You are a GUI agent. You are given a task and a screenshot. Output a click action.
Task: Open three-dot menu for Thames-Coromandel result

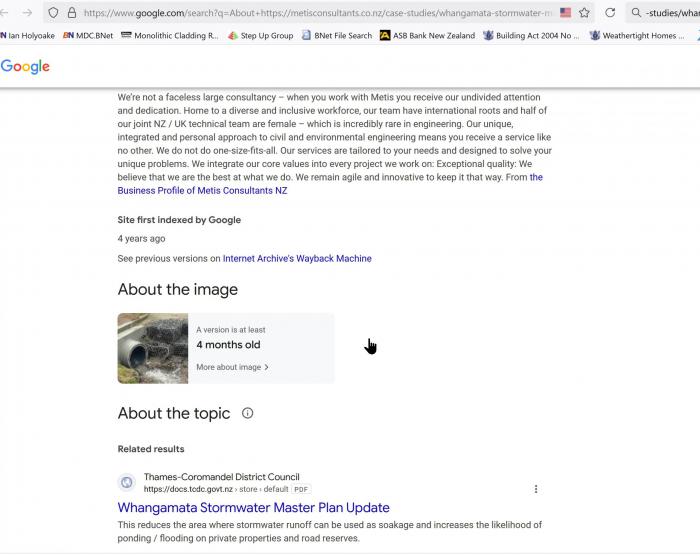pyautogui.click(x=536, y=489)
